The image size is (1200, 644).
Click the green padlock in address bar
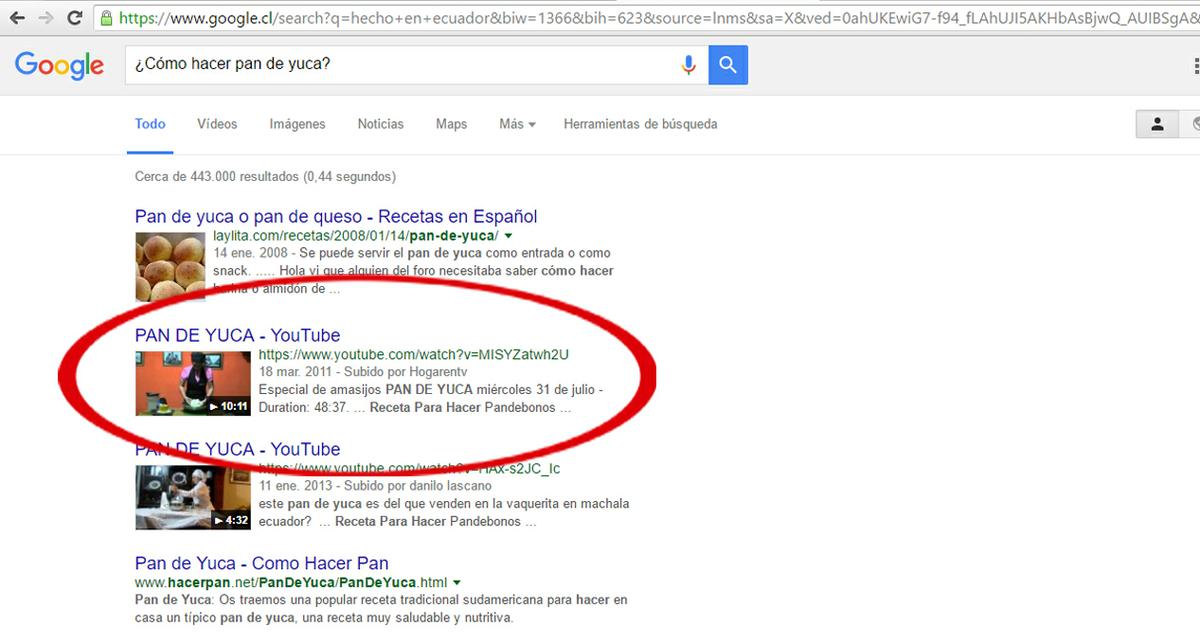pos(107,18)
